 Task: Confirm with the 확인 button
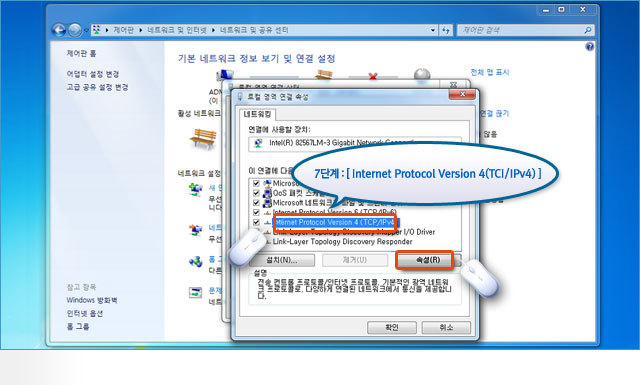click(392, 327)
